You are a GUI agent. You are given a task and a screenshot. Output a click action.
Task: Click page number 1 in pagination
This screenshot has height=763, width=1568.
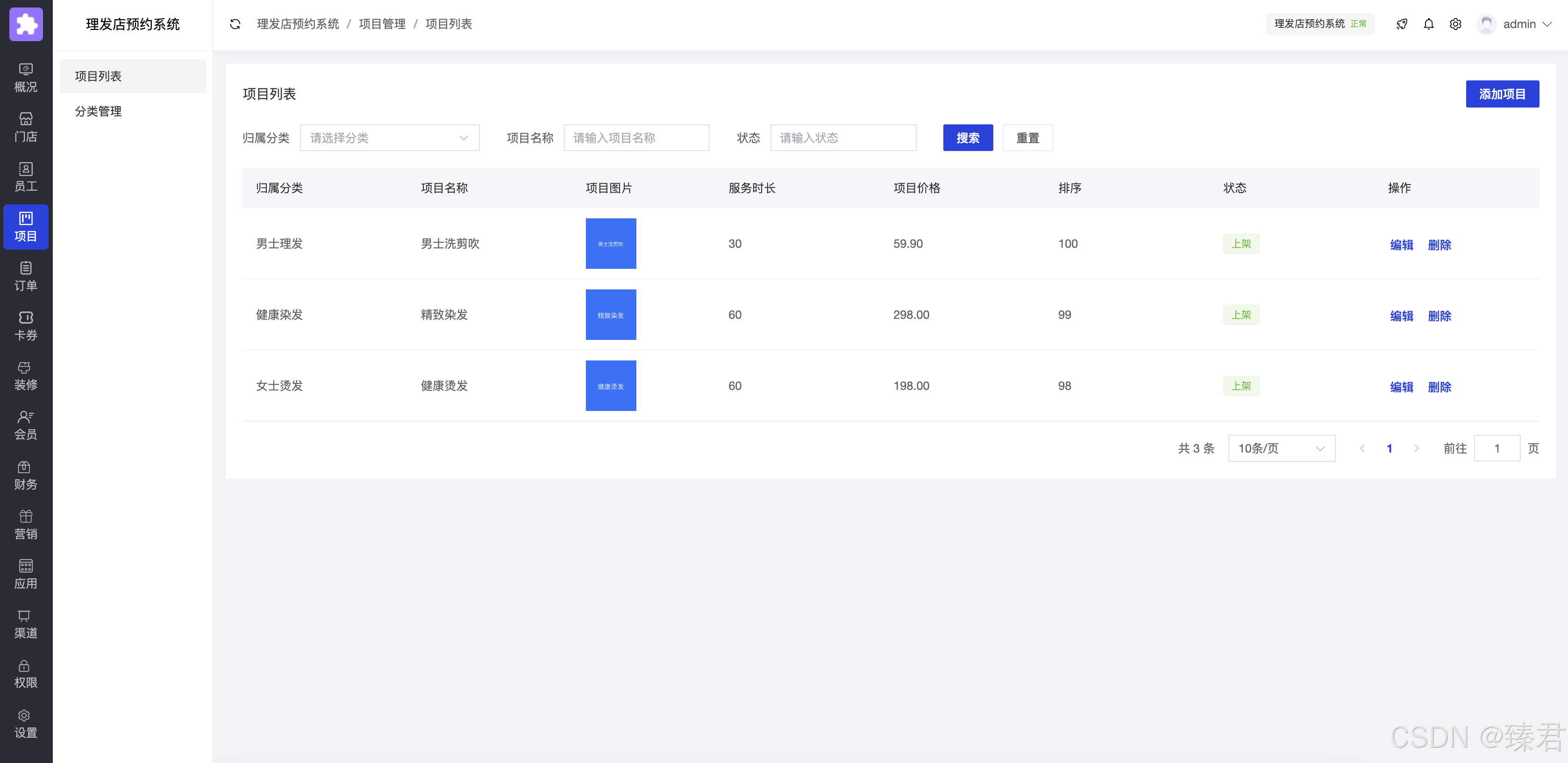1390,448
